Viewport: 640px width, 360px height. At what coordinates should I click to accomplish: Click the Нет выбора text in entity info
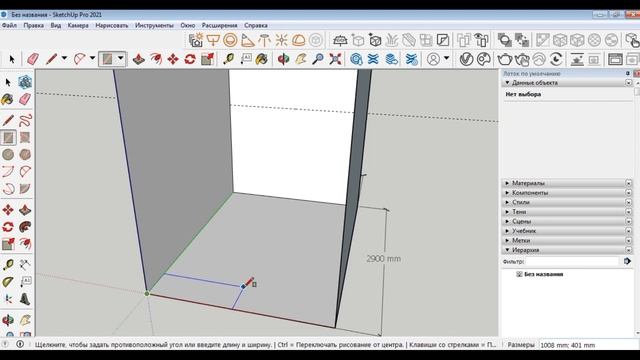[x=523, y=94]
